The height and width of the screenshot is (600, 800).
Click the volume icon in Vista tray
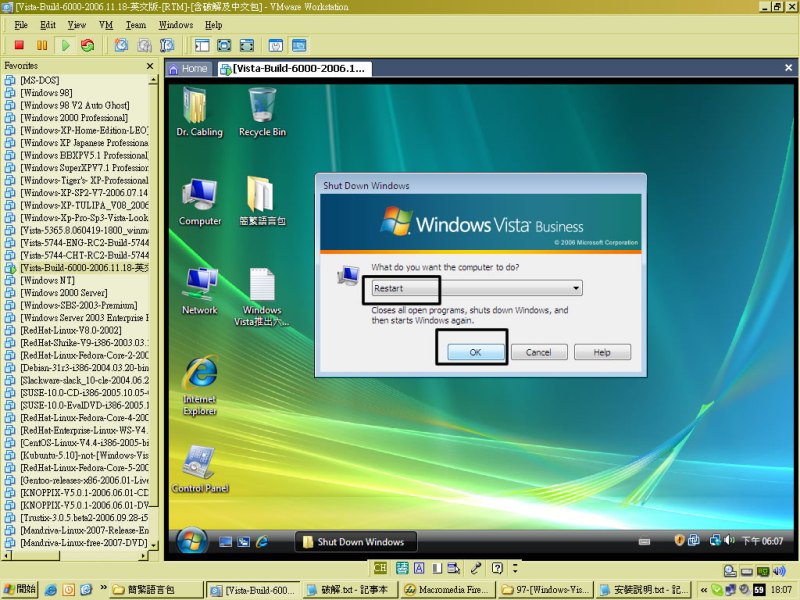point(730,540)
